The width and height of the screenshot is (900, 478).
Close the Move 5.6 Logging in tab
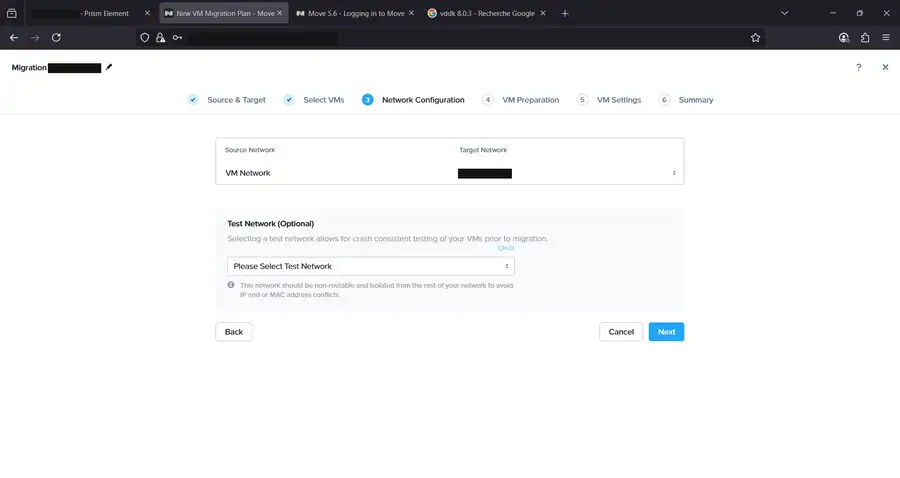click(411, 13)
